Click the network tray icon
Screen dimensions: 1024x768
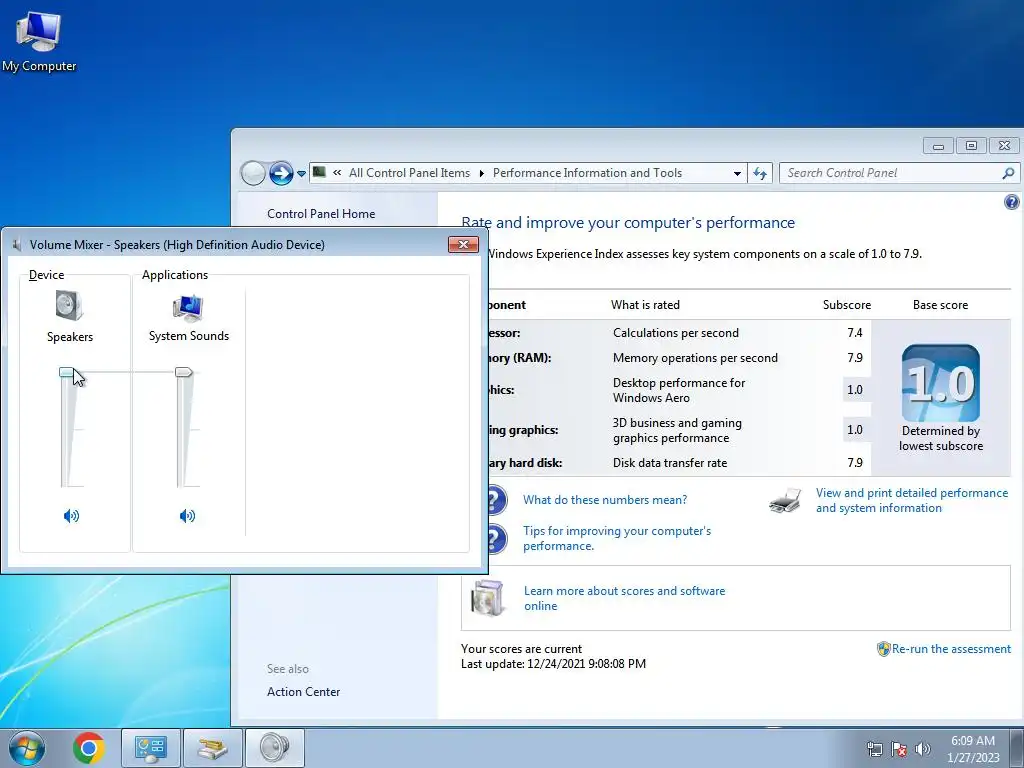pos(874,749)
